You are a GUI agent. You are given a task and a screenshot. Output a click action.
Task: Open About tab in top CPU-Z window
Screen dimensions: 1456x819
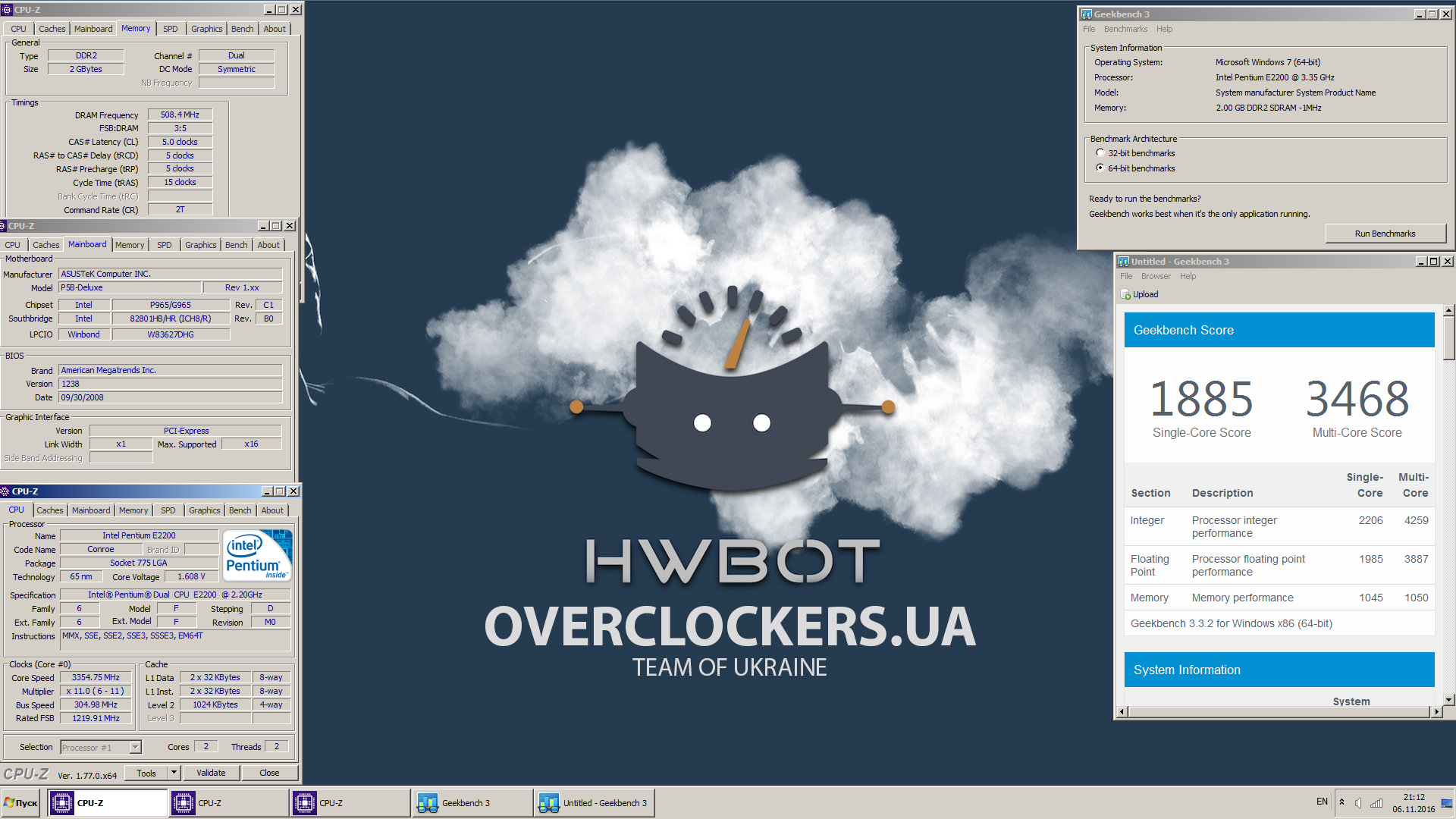(x=275, y=29)
